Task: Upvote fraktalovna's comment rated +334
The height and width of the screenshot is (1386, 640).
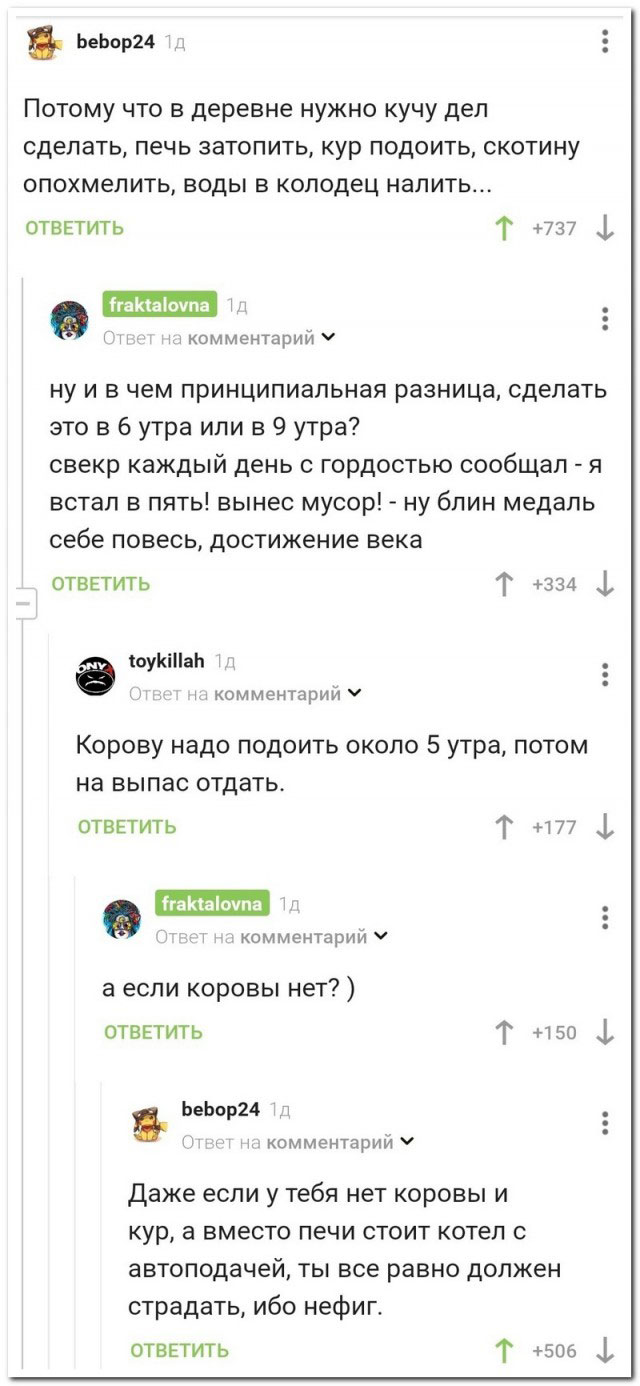Action: (502, 584)
